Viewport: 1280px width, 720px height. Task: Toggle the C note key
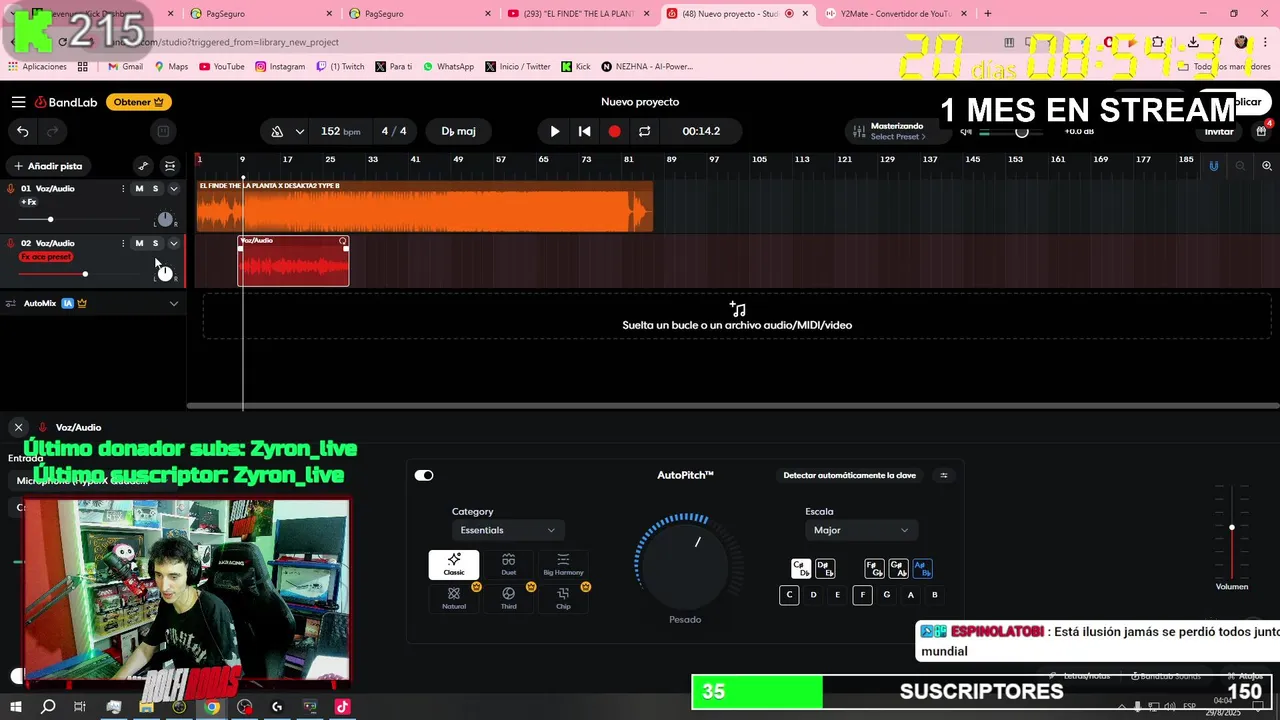pos(789,595)
